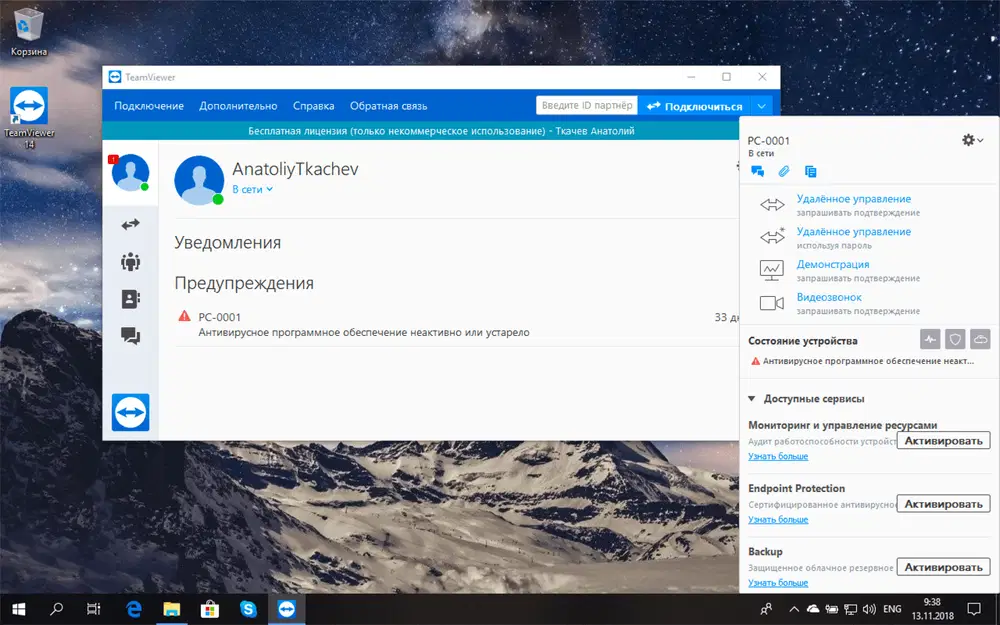Screen dimensions: 1000x625
Task: Open Remote Control arrows tab in sidebar
Action: 130,224
